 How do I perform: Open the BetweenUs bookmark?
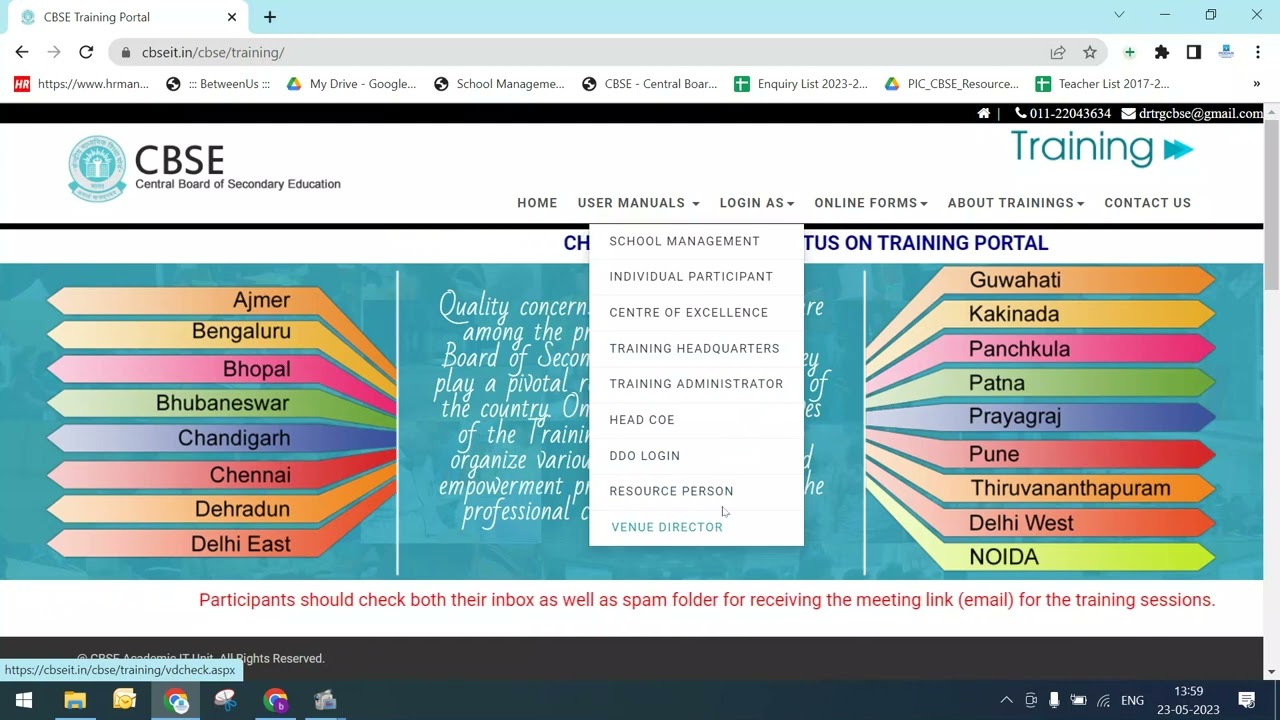[x=218, y=84]
